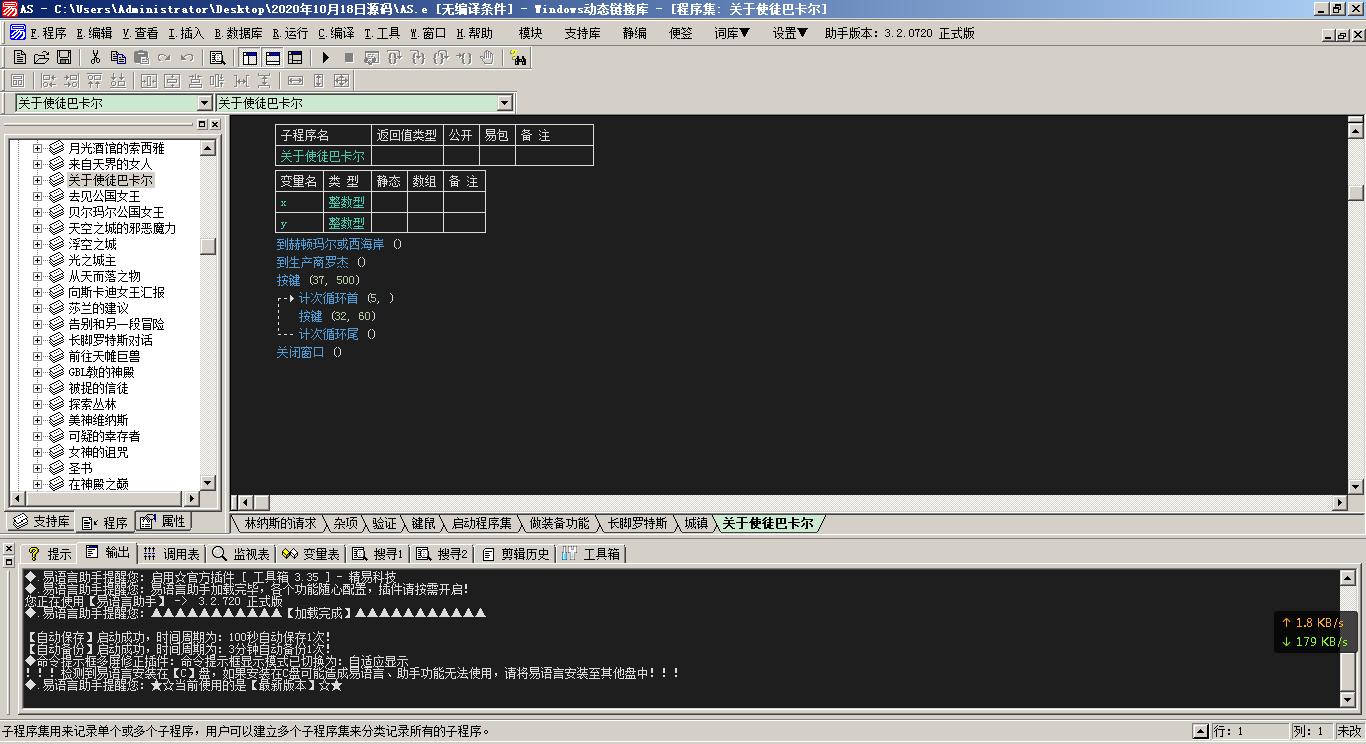Click the 整数型 type cell for y

[x=347, y=223]
